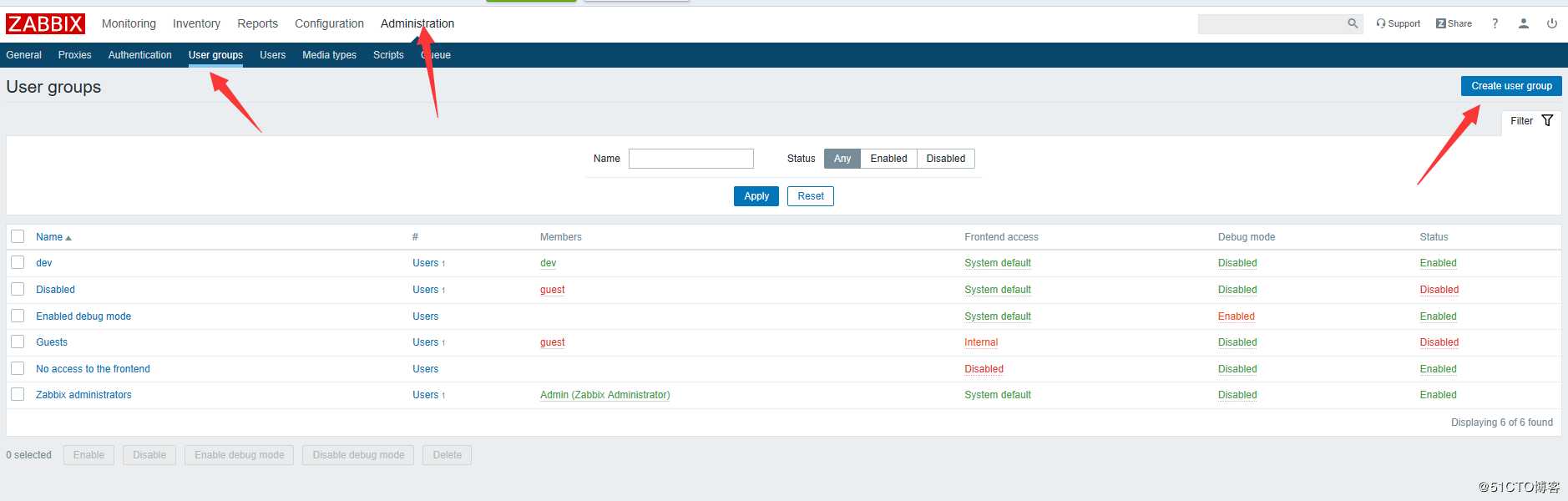Tick No access to the frontend checkbox

click(x=18, y=368)
